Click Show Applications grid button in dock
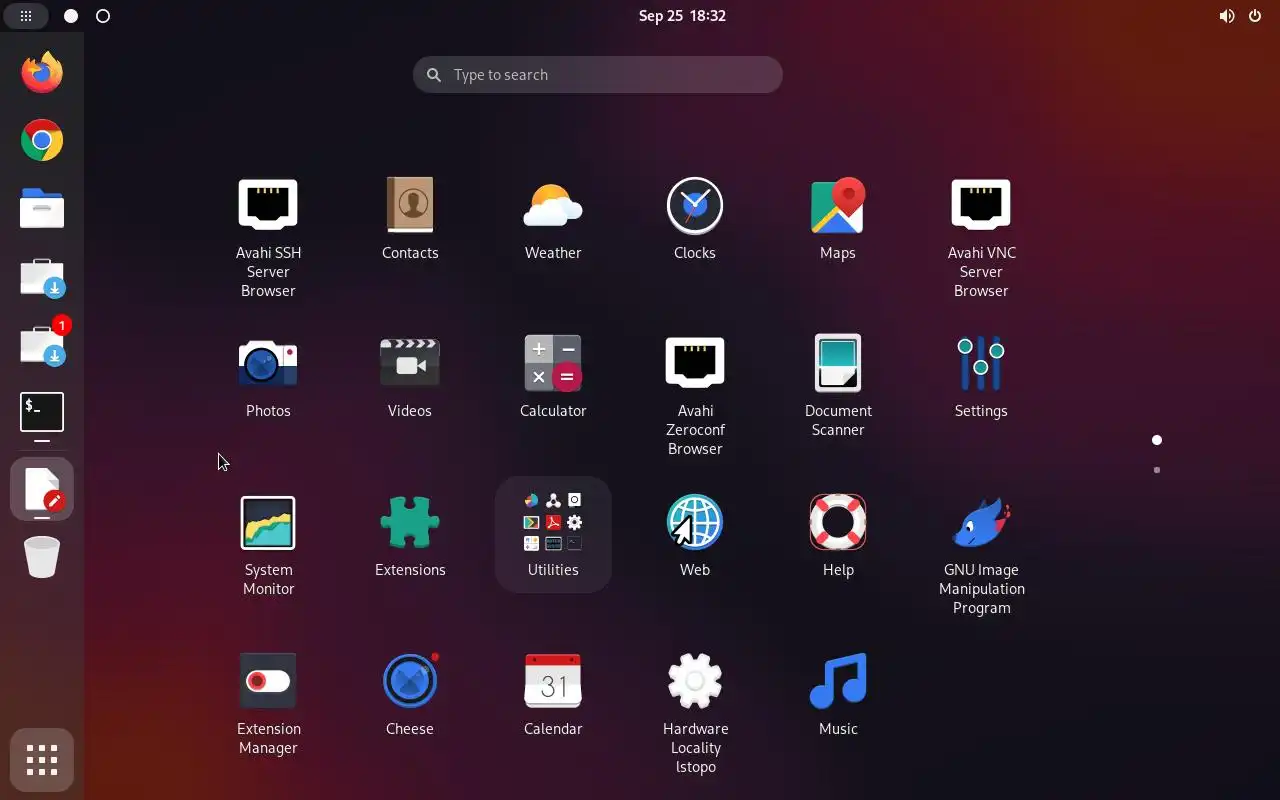 tap(42, 760)
